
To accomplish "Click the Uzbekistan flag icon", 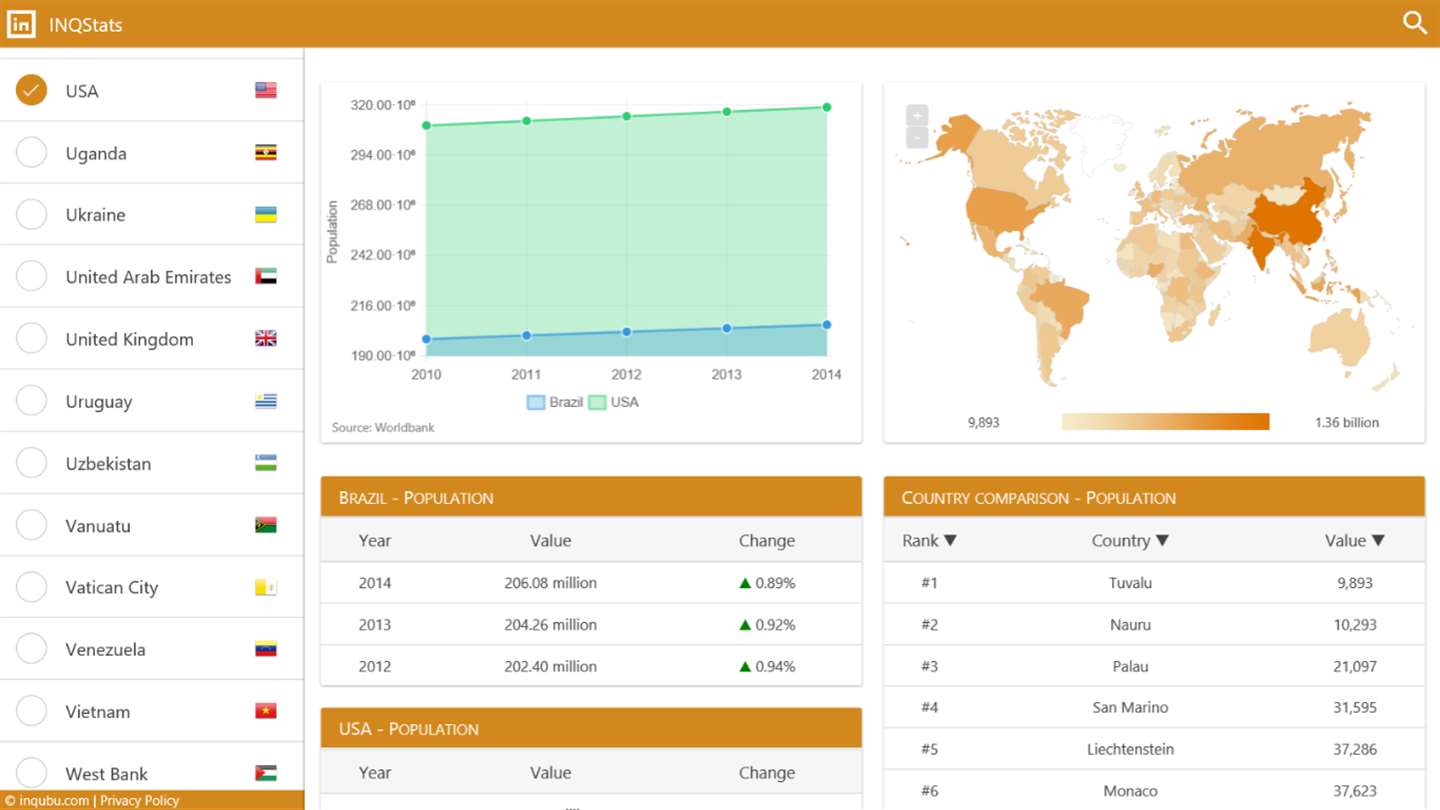I will coord(265,463).
